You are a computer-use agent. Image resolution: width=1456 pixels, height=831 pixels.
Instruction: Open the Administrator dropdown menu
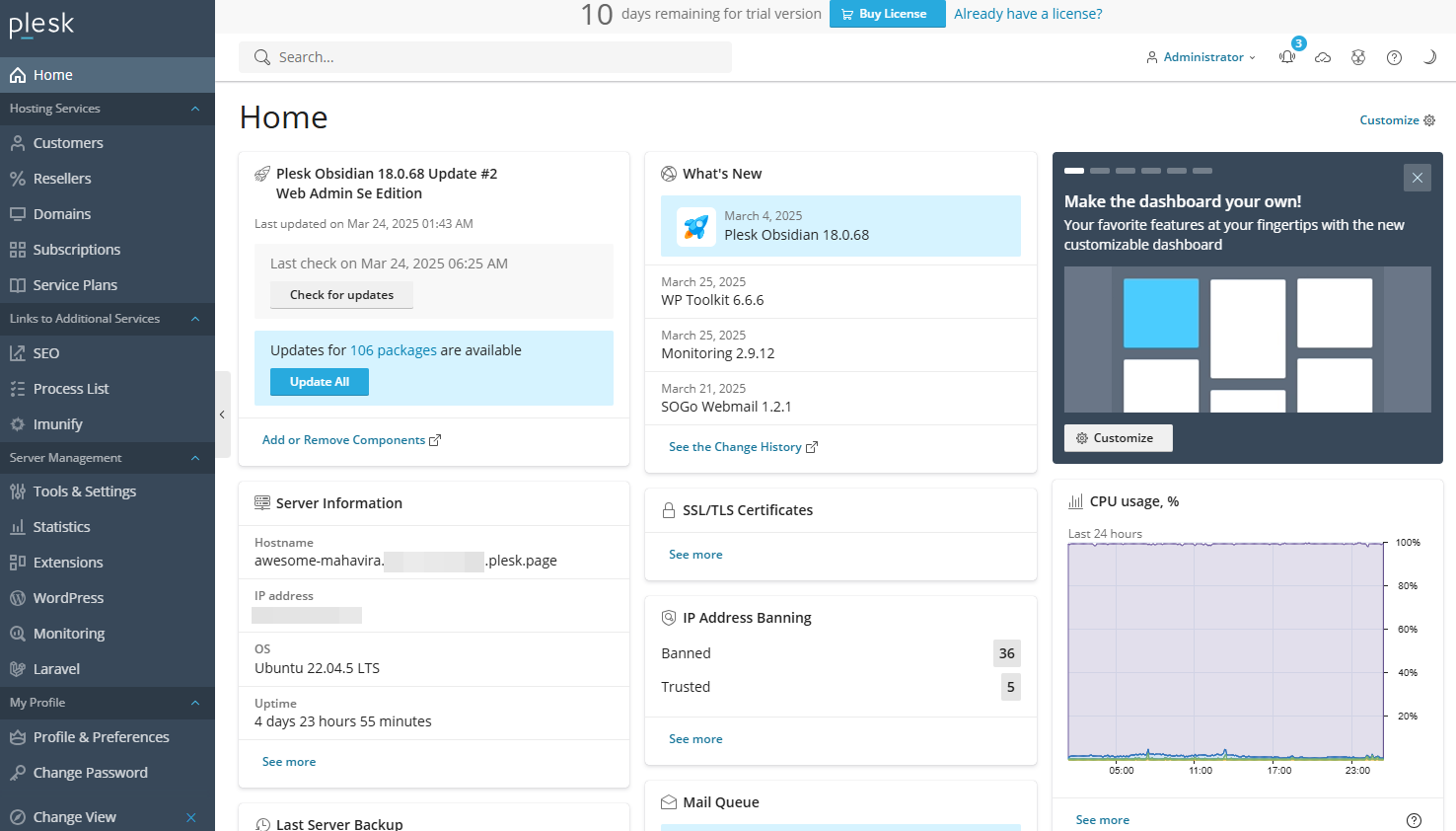pos(1201,57)
